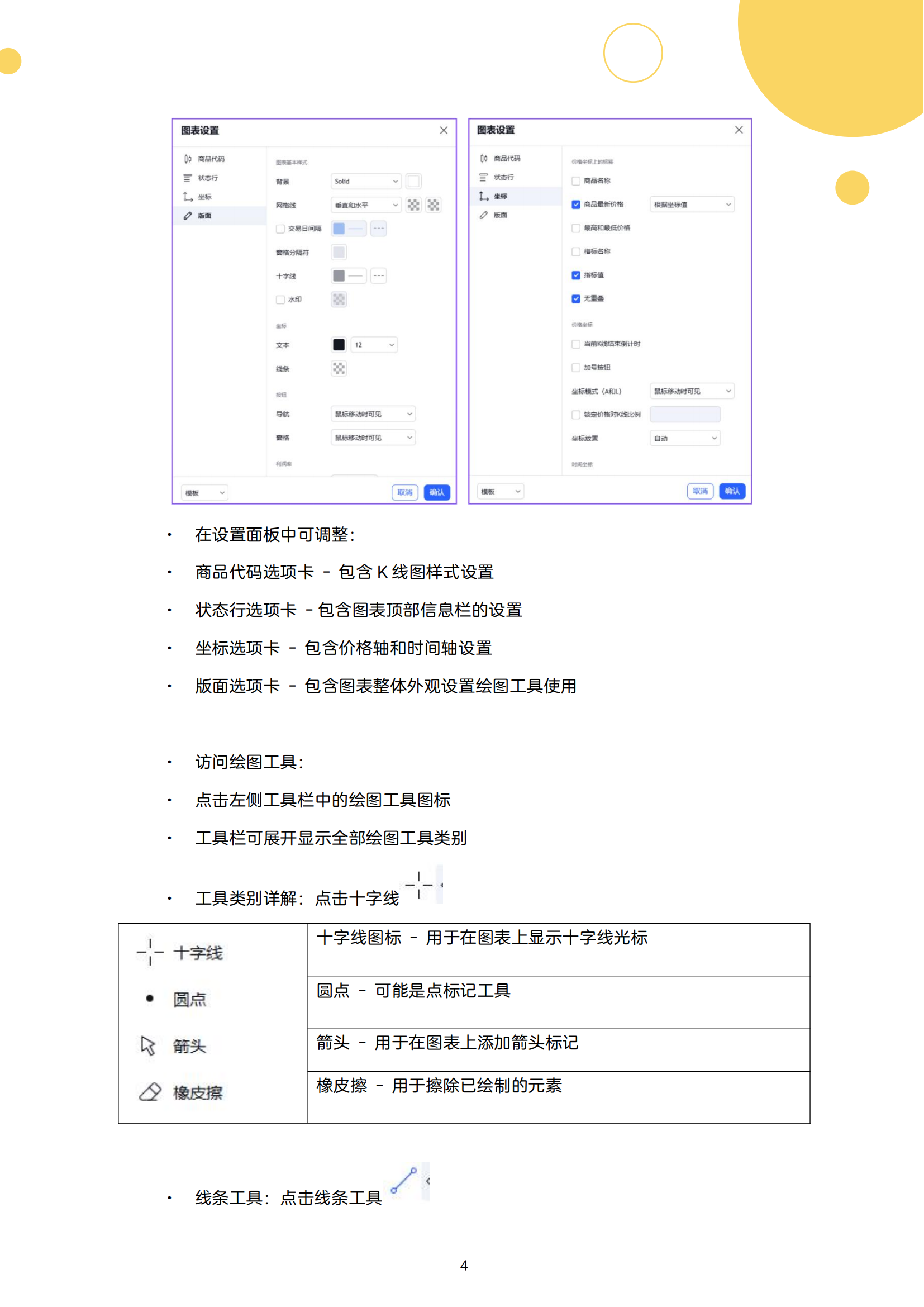
Task: Open the dashed line style for 十字线
Action: tap(378, 276)
